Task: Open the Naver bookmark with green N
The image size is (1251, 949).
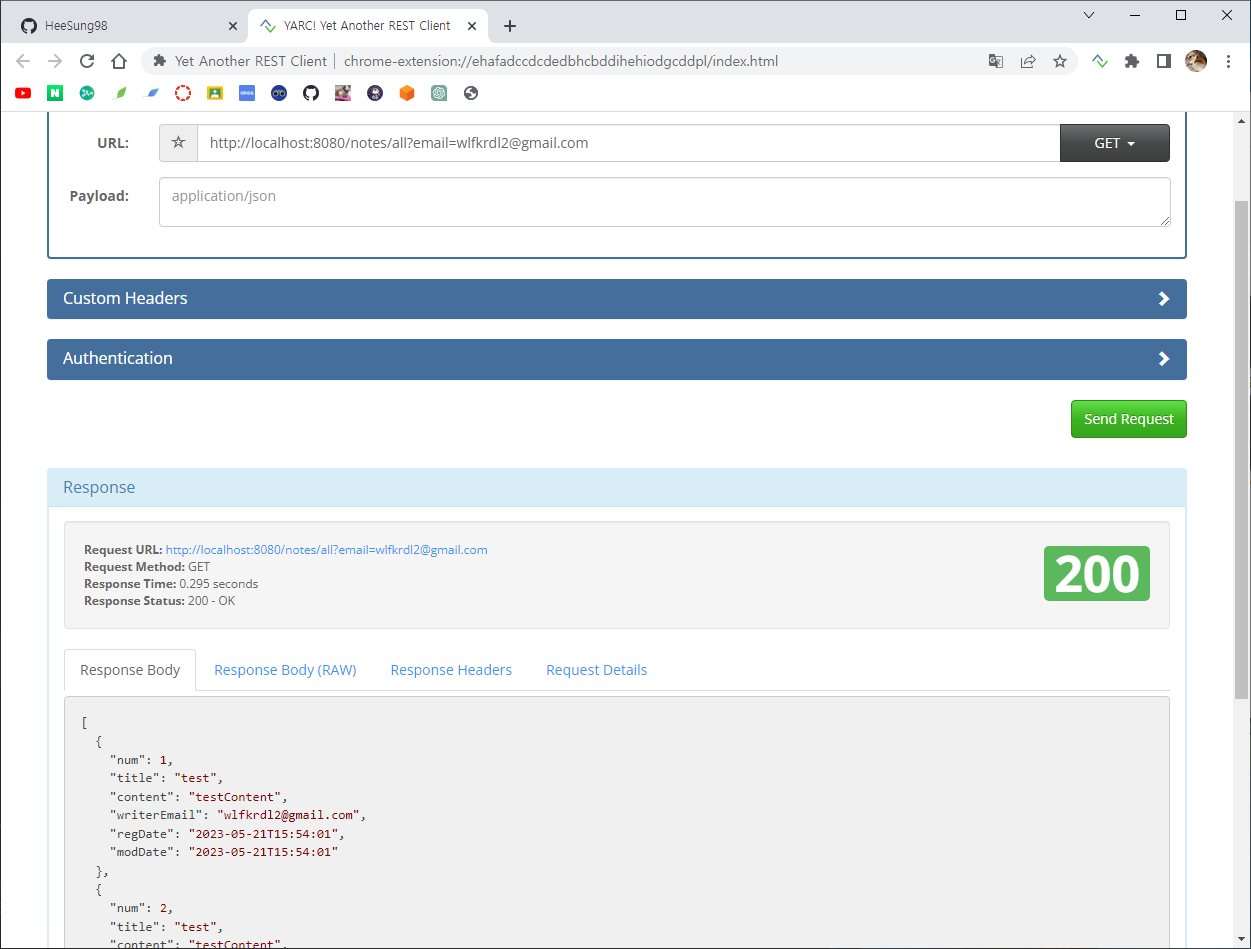Action: coord(55,93)
